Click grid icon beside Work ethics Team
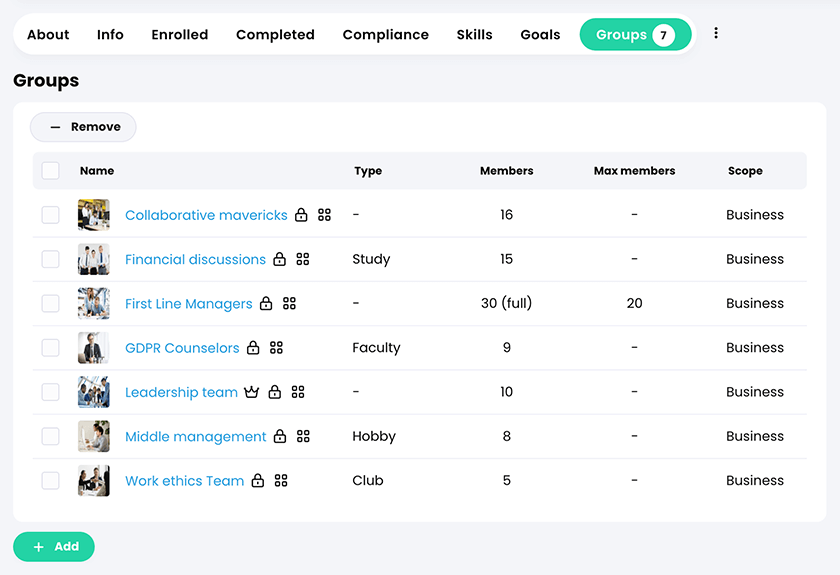 click(281, 480)
